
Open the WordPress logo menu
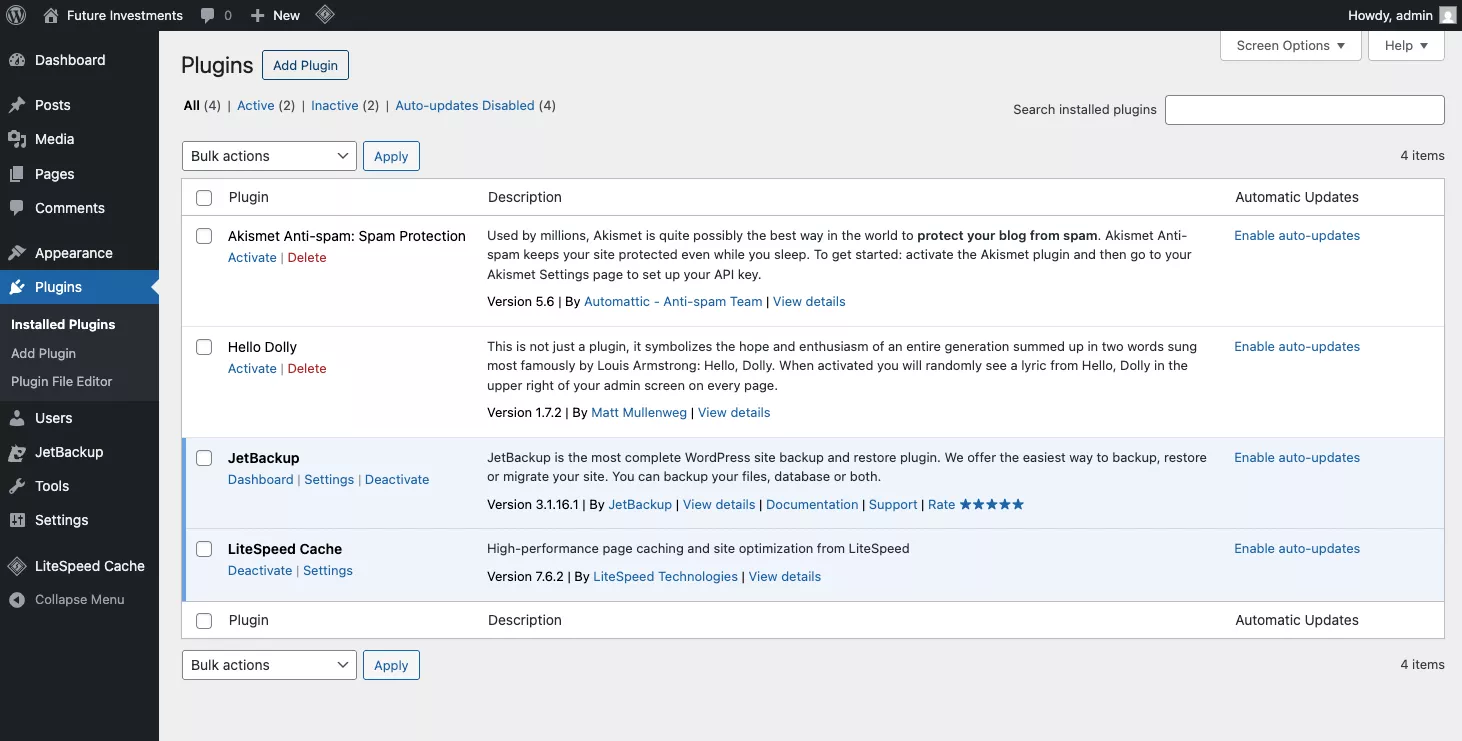[x=15, y=15]
